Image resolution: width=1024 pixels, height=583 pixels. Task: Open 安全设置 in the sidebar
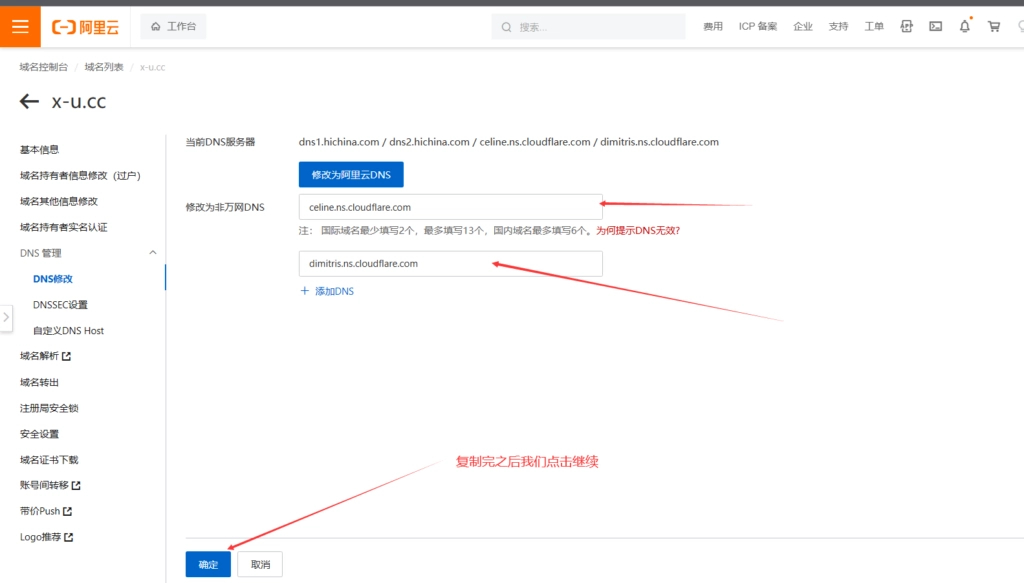tap(39, 434)
